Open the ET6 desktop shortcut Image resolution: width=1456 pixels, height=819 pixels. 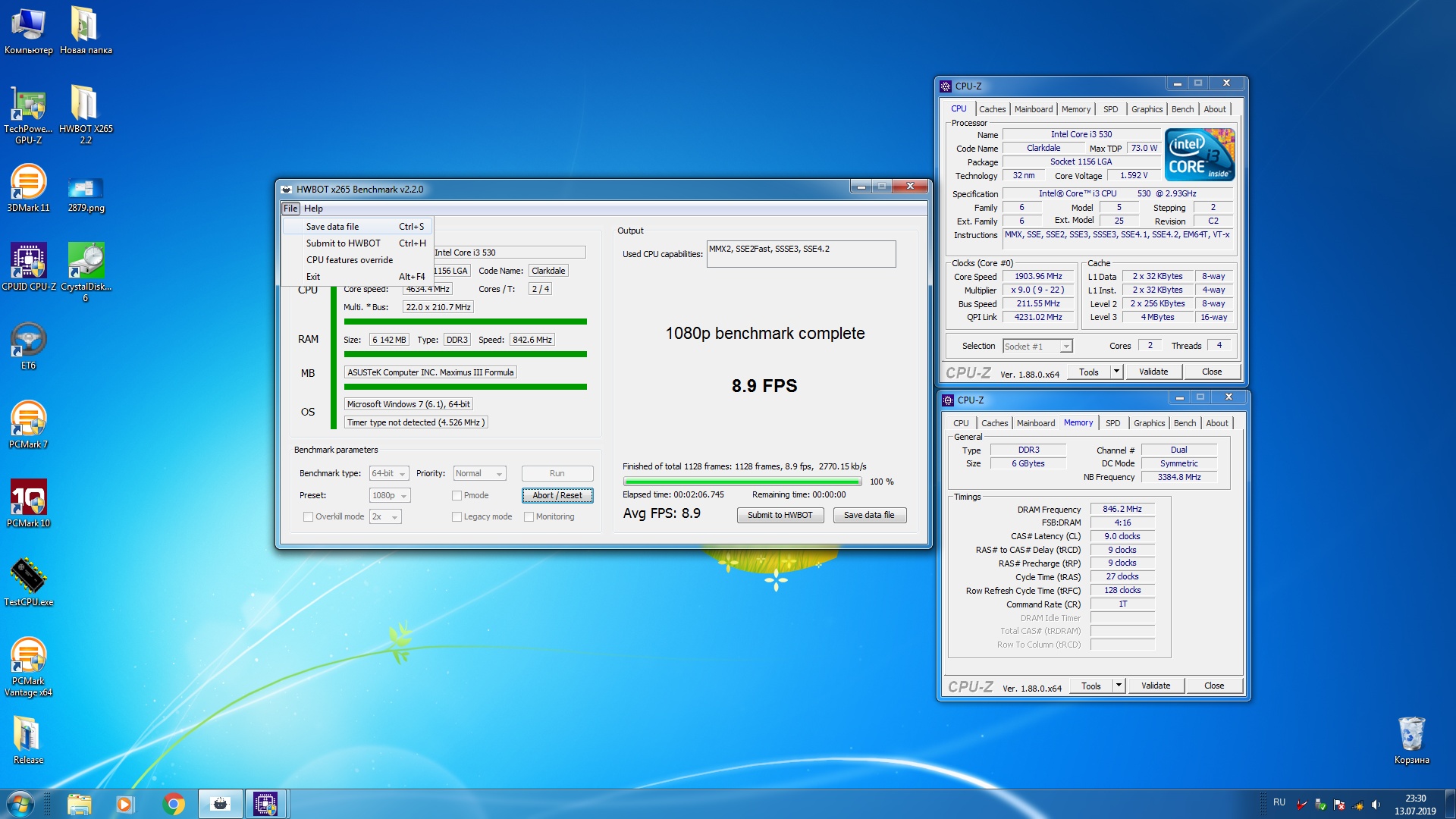pos(28,346)
